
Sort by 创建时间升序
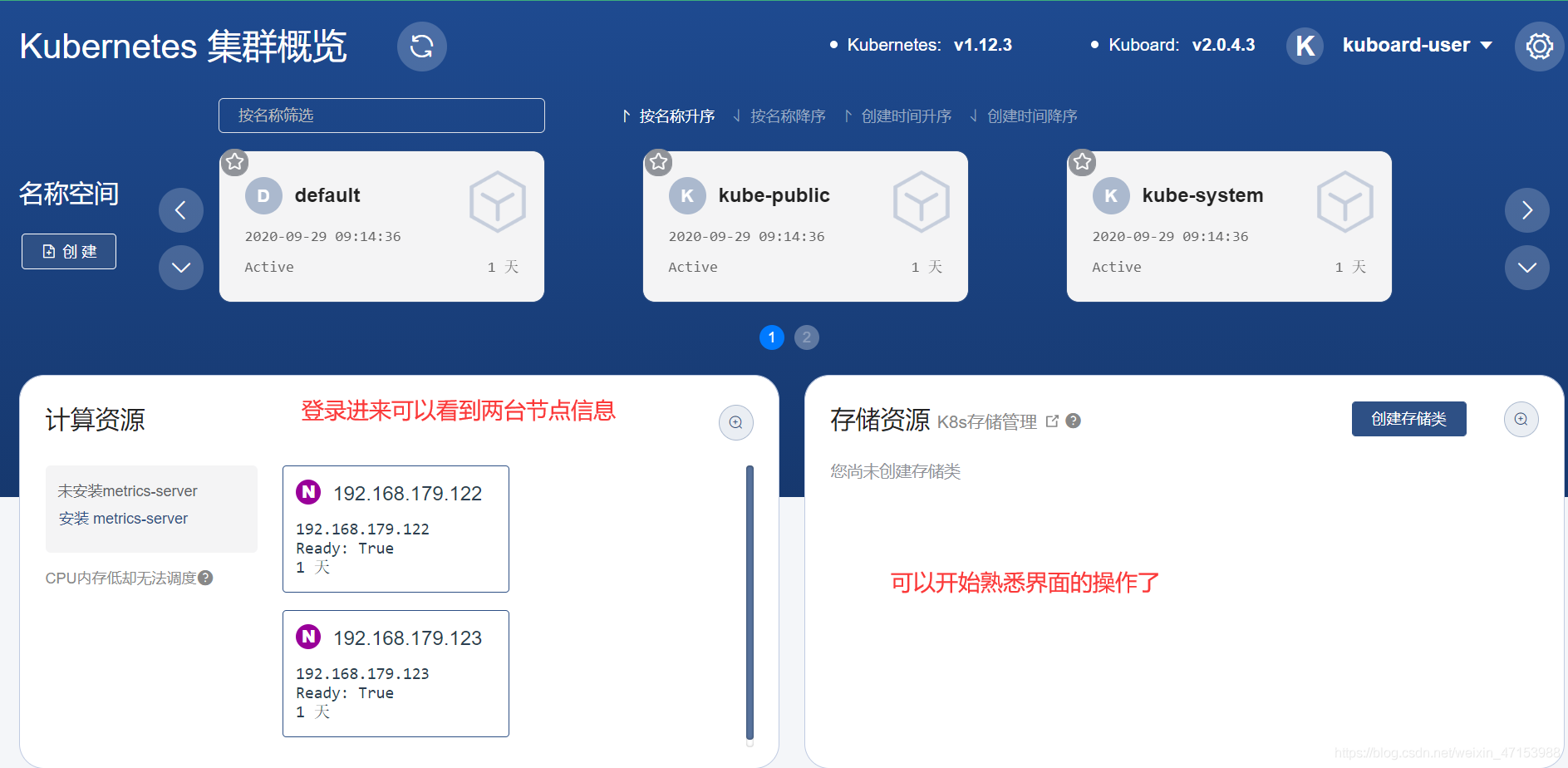point(897,116)
